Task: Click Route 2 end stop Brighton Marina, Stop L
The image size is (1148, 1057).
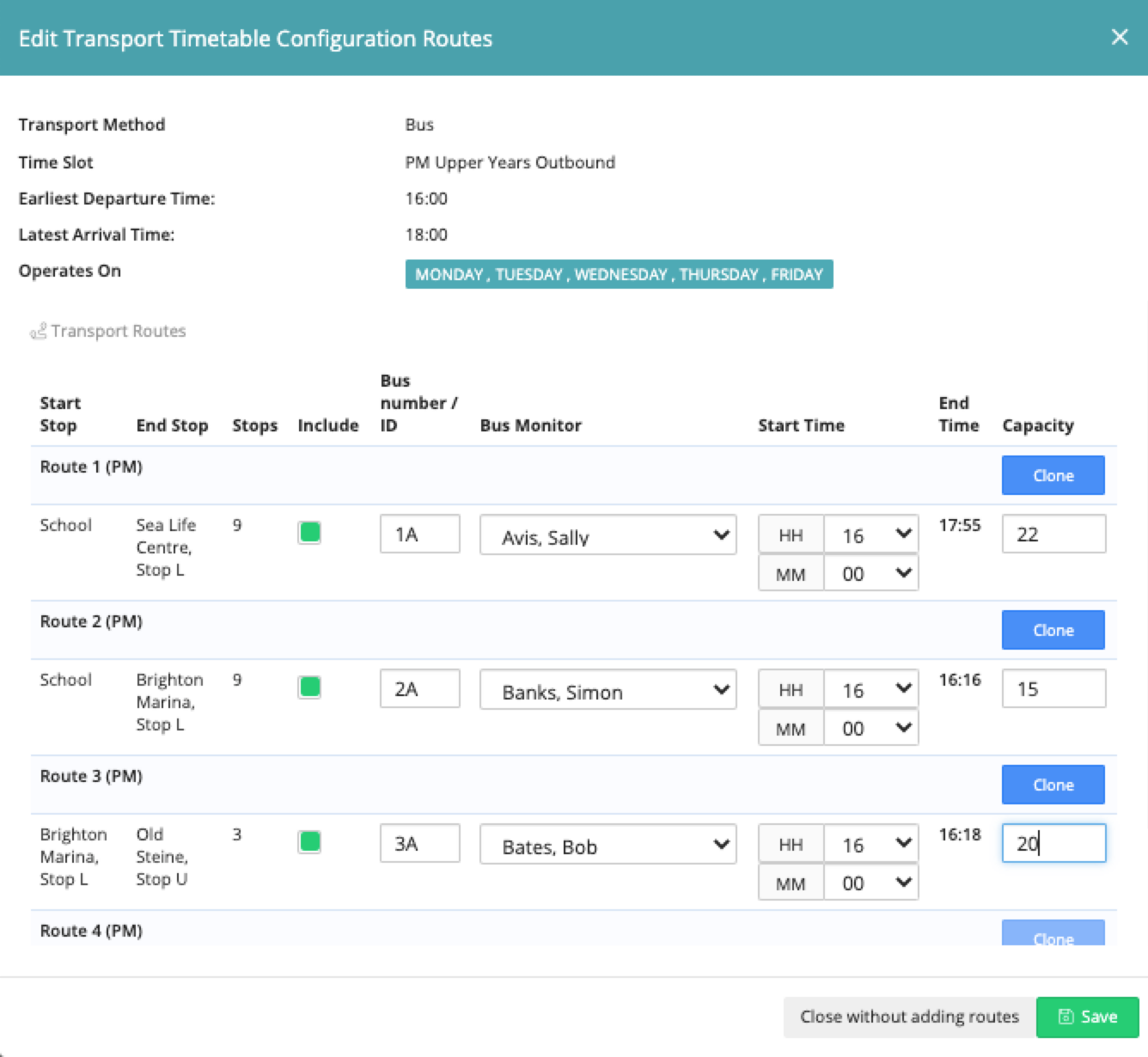Action: [x=169, y=702]
